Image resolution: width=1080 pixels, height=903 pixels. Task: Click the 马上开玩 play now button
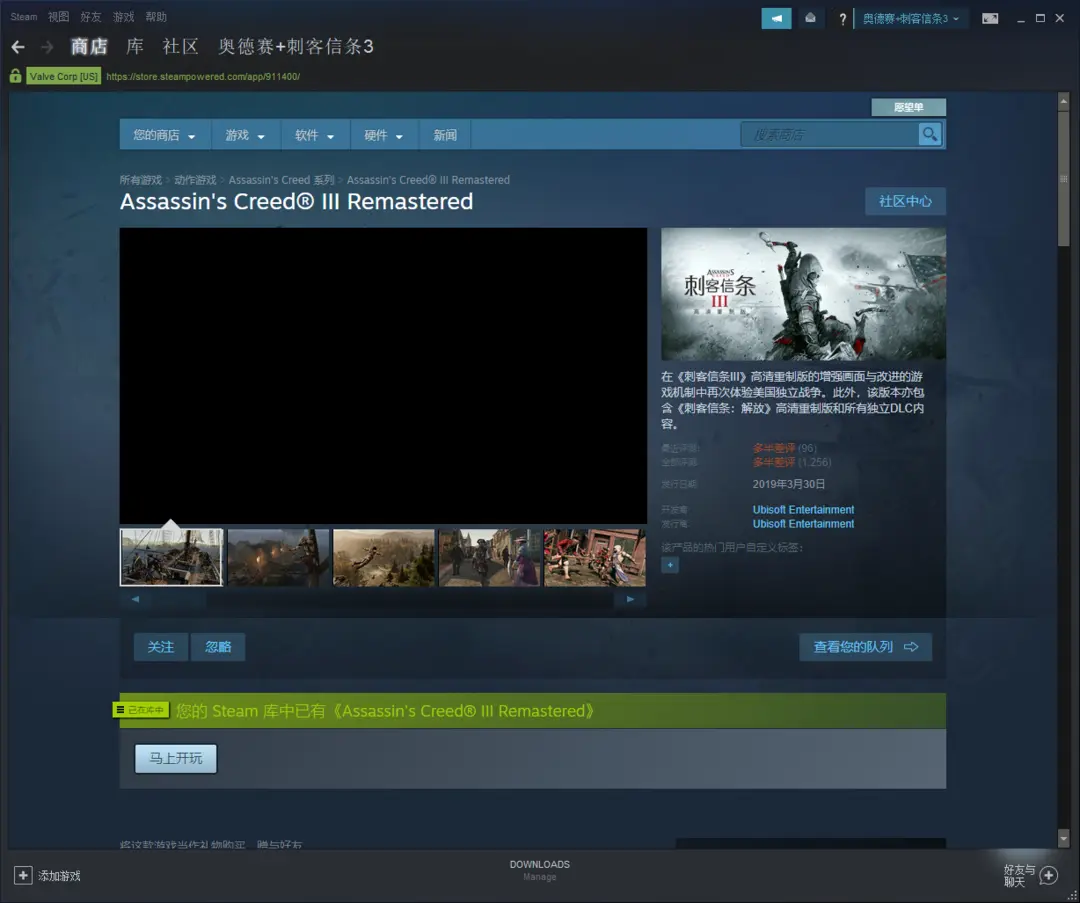click(176, 758)
